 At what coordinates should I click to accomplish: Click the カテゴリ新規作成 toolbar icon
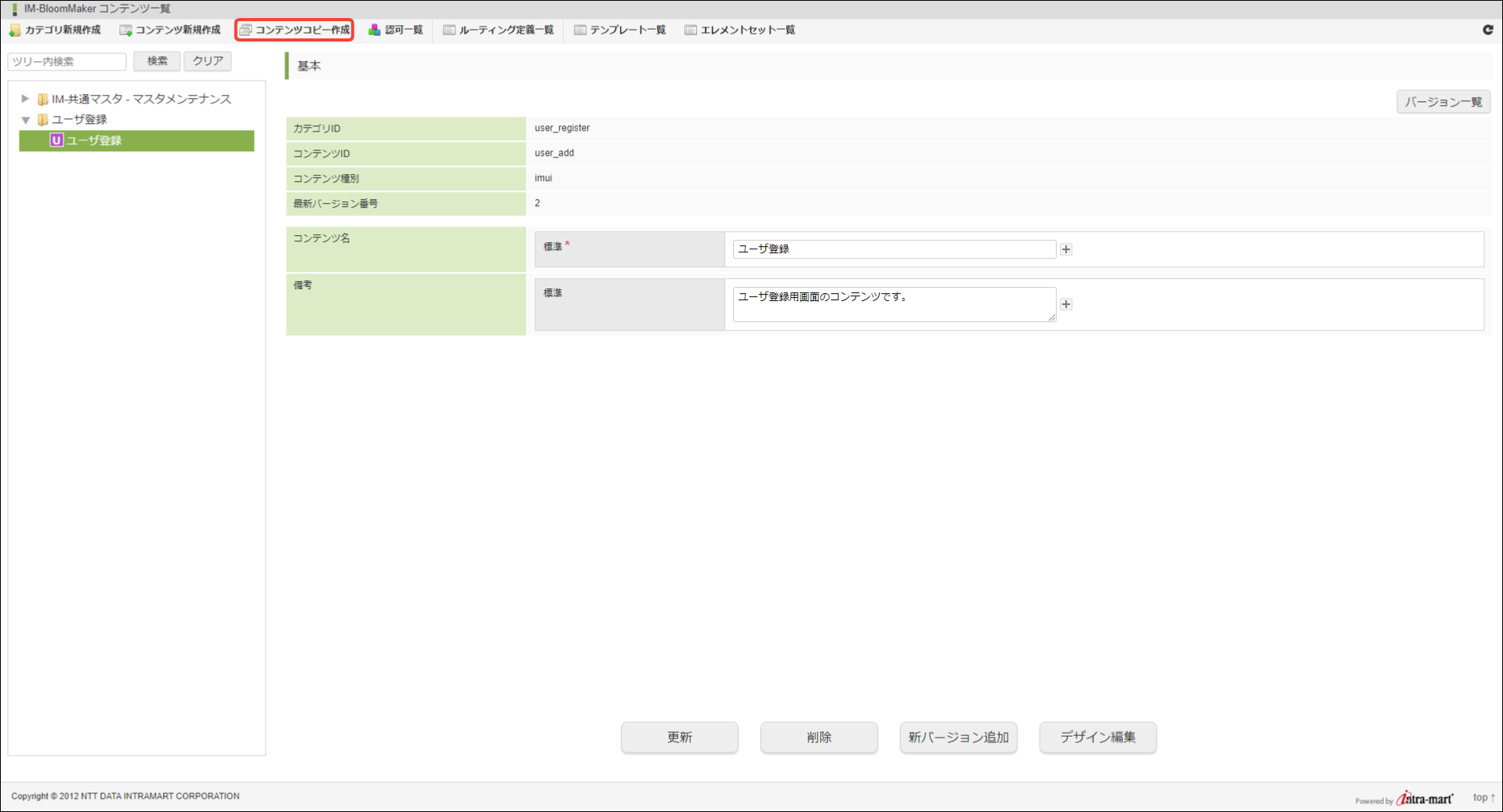coord(15,30)
